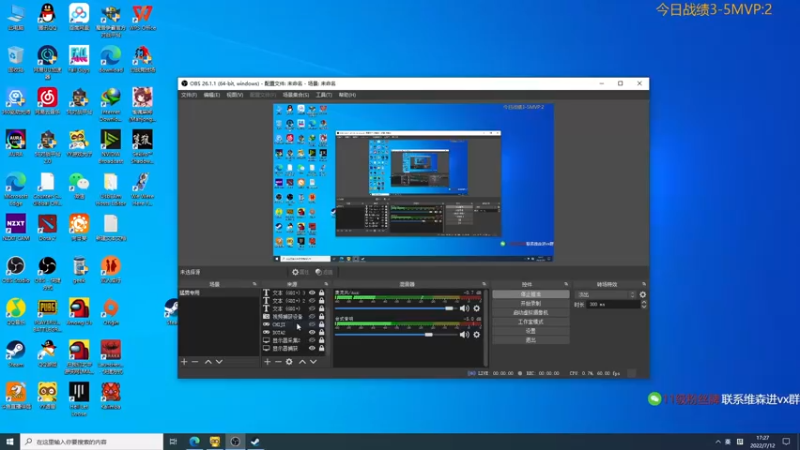Toggle visibility of 显示器捕获 source
Image resolution: width=800 pixels, height=450 pixels.
pos(312,348)
